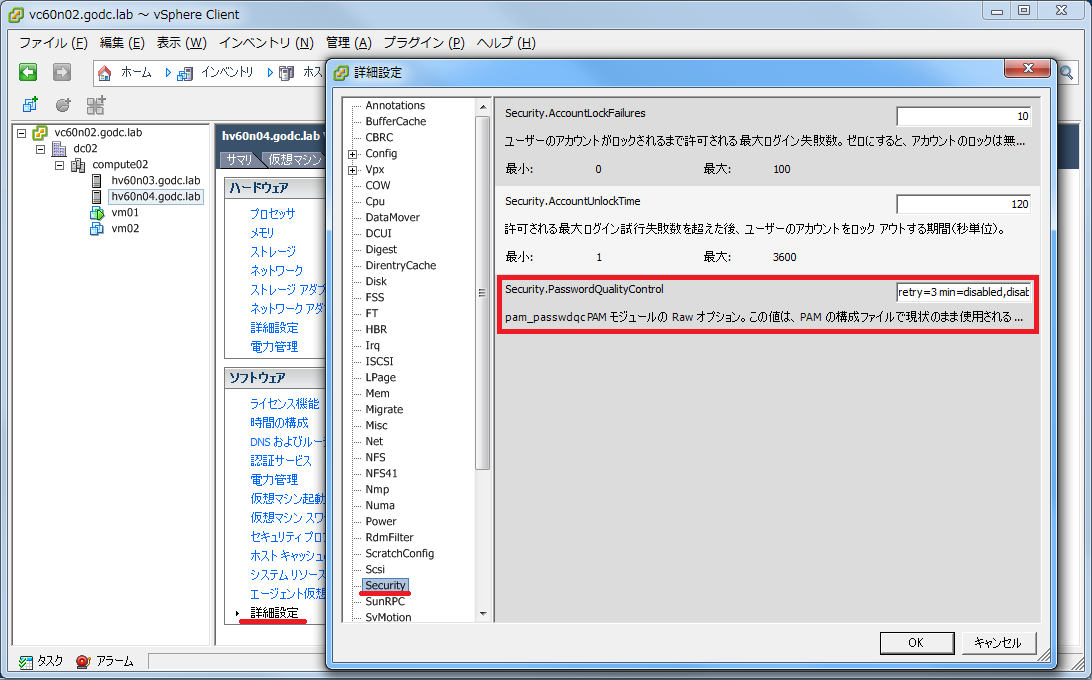The width and height of the screenshot is (1092, 680).
Task: Open the ストレージ hardware link
Action: pos(272,252)
